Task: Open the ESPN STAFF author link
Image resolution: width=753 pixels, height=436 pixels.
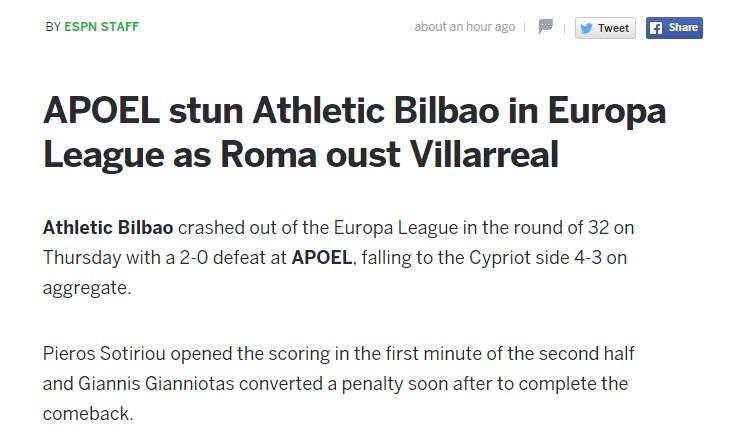Action: (x=101, y=27)
